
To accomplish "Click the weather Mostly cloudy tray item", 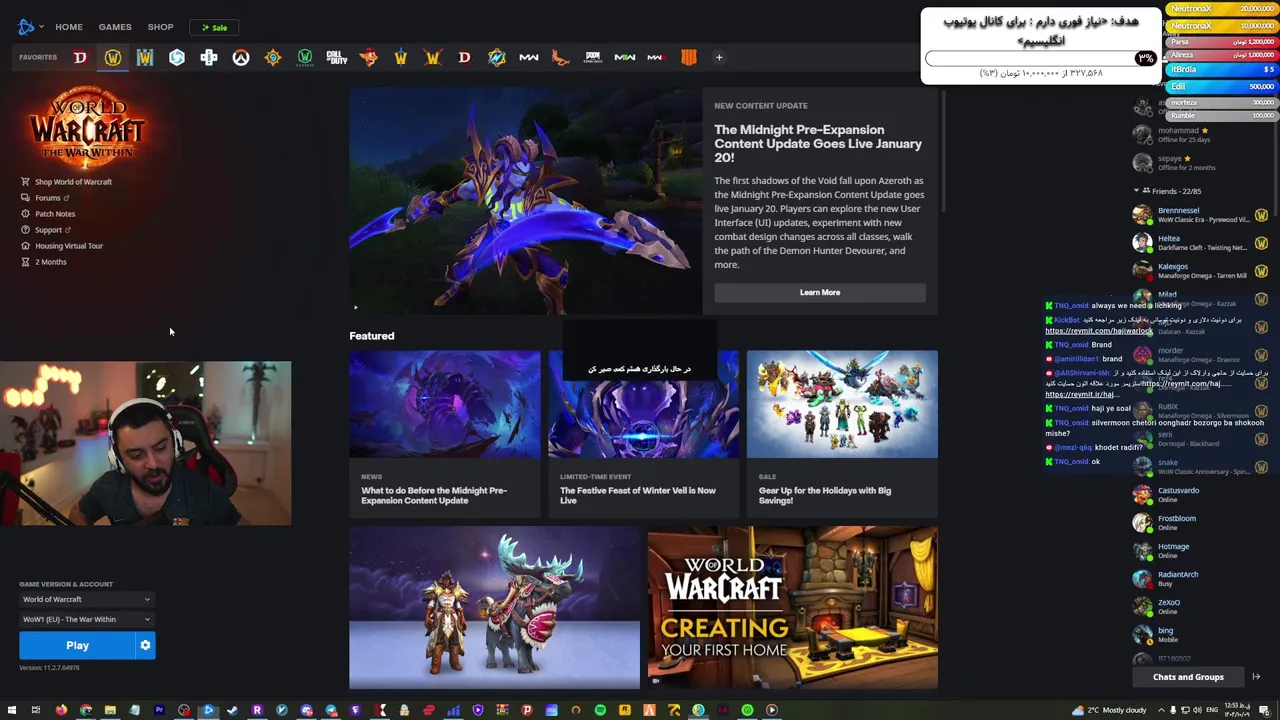I will click(x=1109, y=710).
